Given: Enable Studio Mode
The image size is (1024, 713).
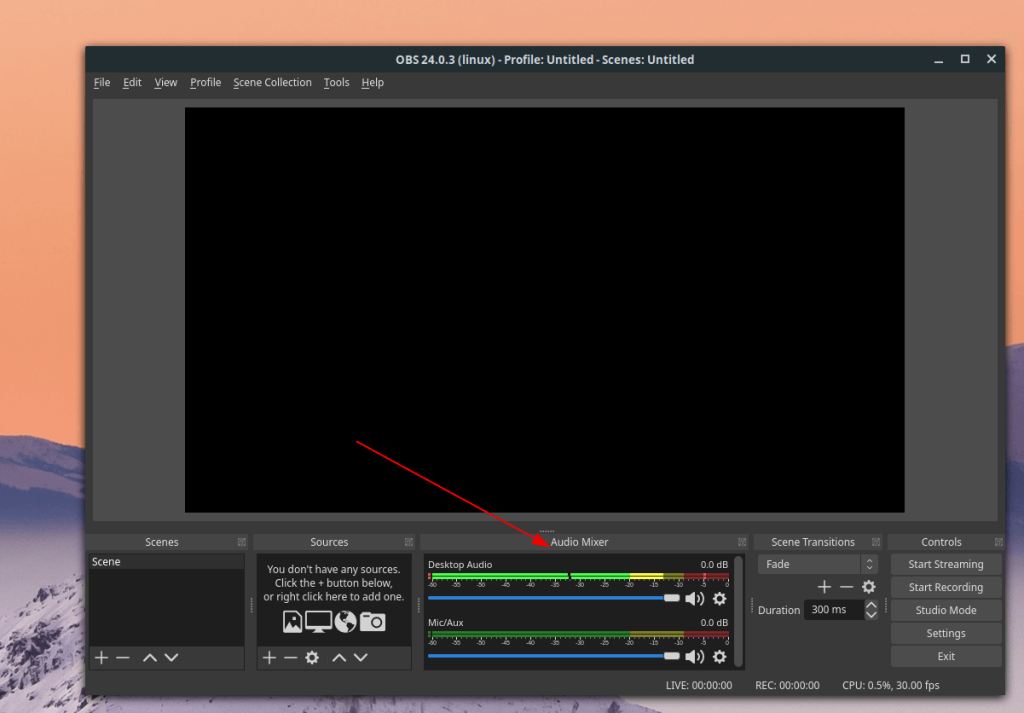Looking at the screenshot, I should [x=945, y=610].
